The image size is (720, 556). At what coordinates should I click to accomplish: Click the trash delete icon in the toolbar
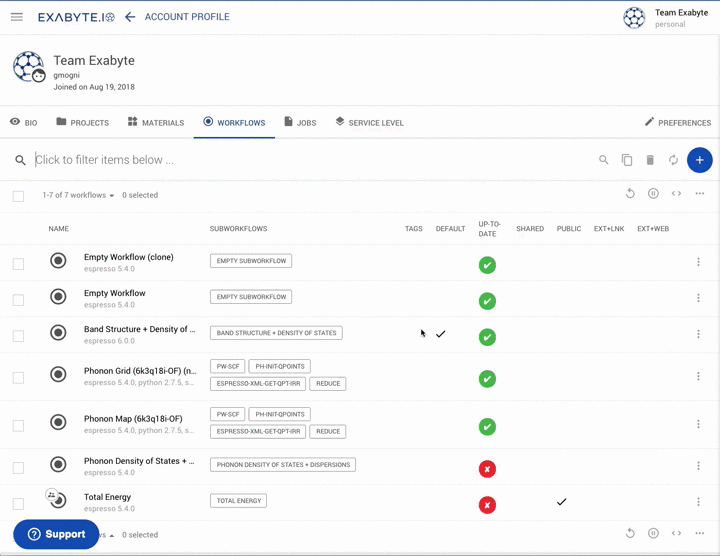650,160
